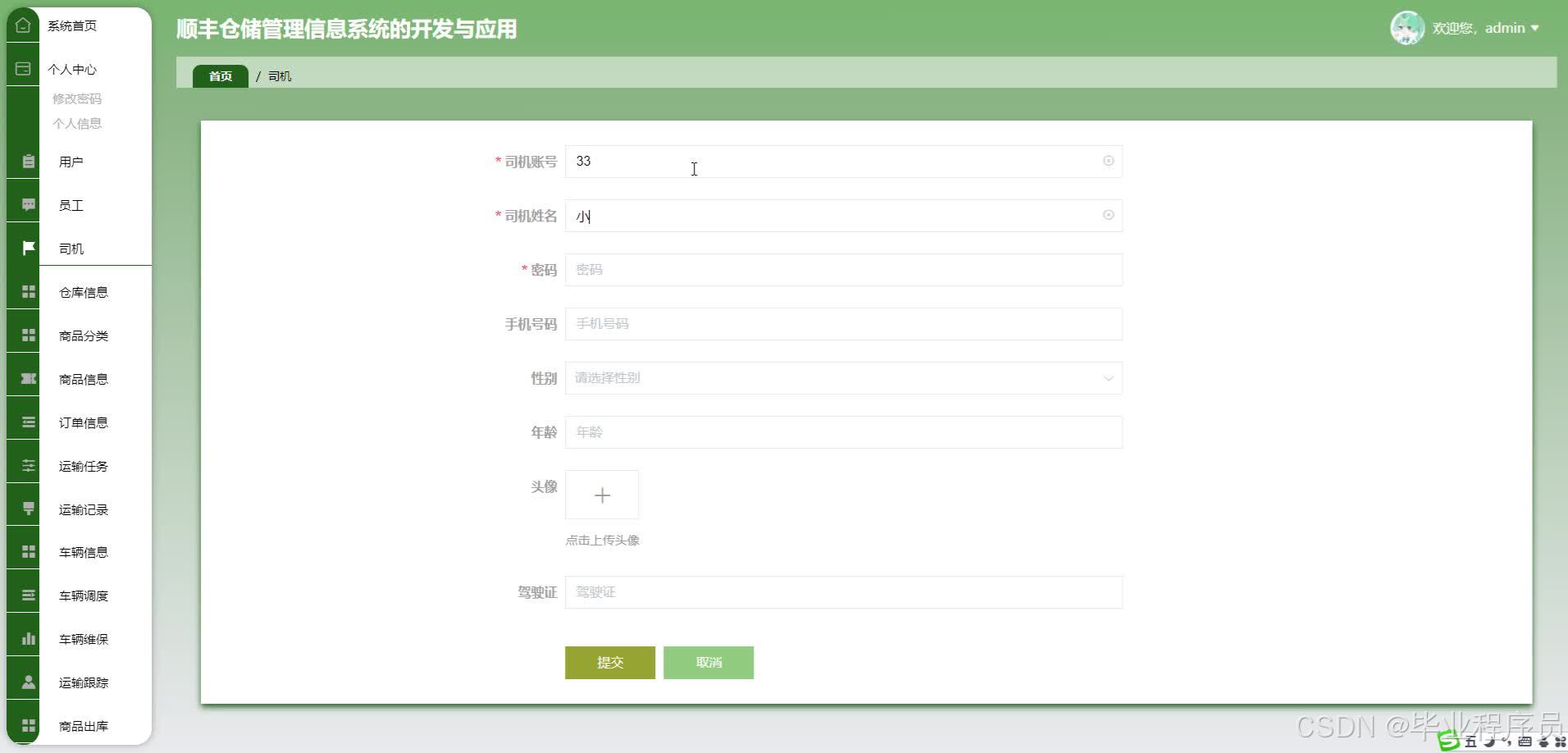Focus the 驾驶证 input field
1568x753 pixels.
(843, 592)
